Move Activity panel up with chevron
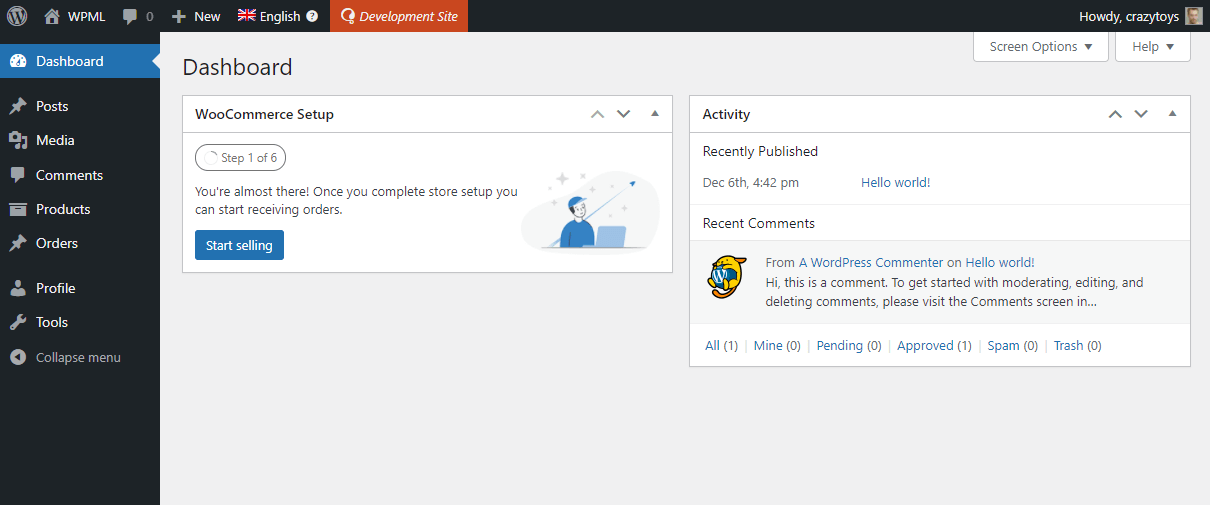 (x=1115, y=114)
